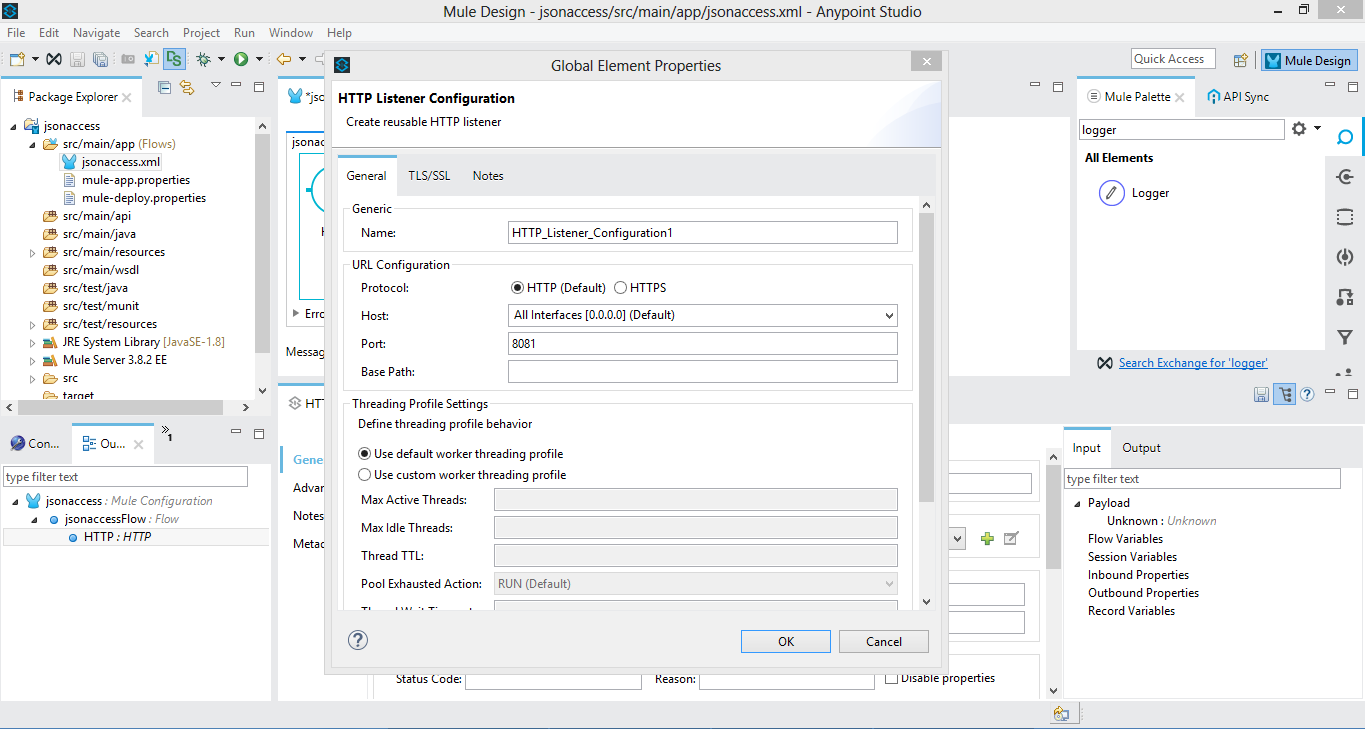Click the tree view icon in properties toolbar
Viewport: 1365px width, 729px height.
[x=1285, y=394]
